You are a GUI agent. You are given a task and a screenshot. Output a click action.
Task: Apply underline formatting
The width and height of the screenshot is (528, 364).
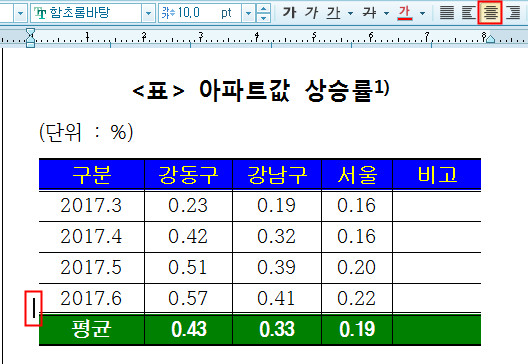[x=333, y=13]
